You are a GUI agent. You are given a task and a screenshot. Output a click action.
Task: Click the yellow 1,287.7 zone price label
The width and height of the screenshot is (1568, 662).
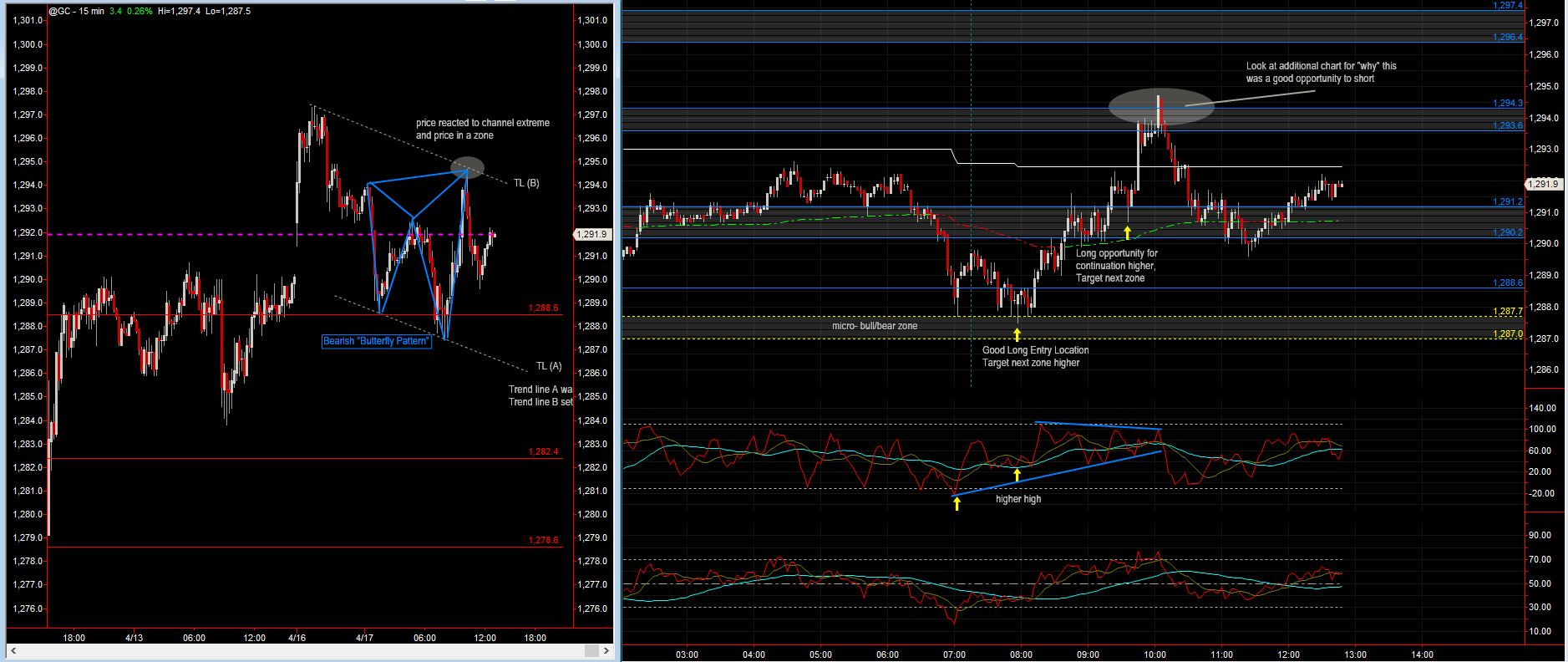pos(1508,312)
